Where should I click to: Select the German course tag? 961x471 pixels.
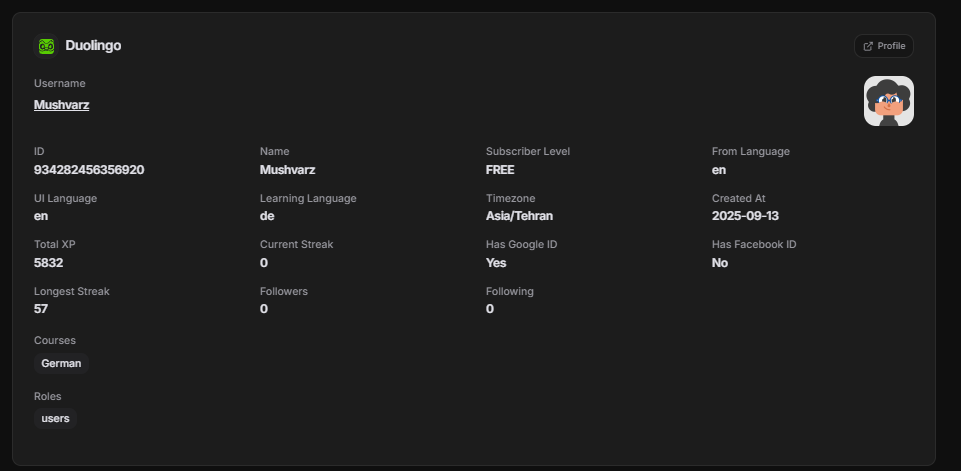click(x=61, y=363)
